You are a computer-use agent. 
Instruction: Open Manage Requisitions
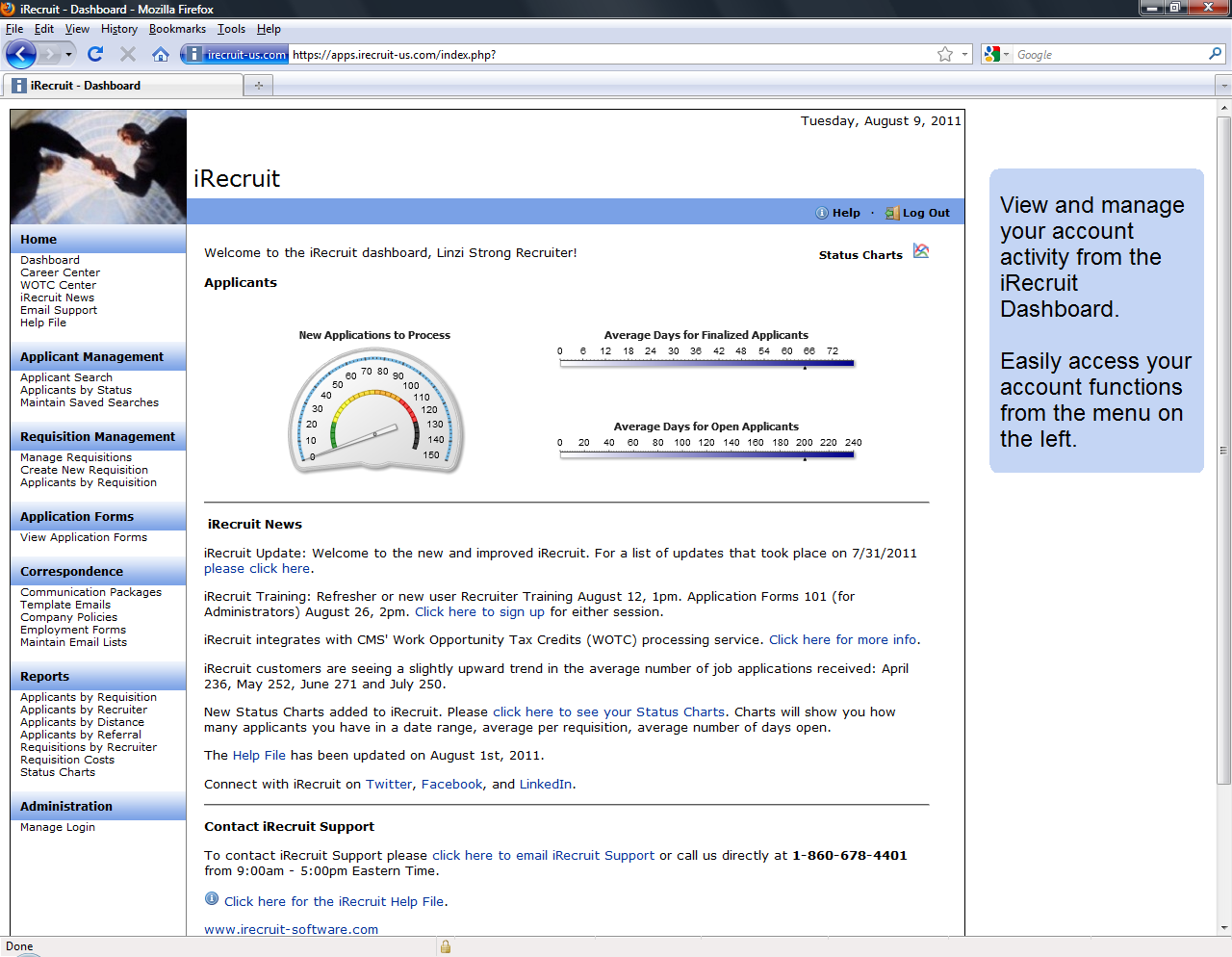[x=76, y=457]
